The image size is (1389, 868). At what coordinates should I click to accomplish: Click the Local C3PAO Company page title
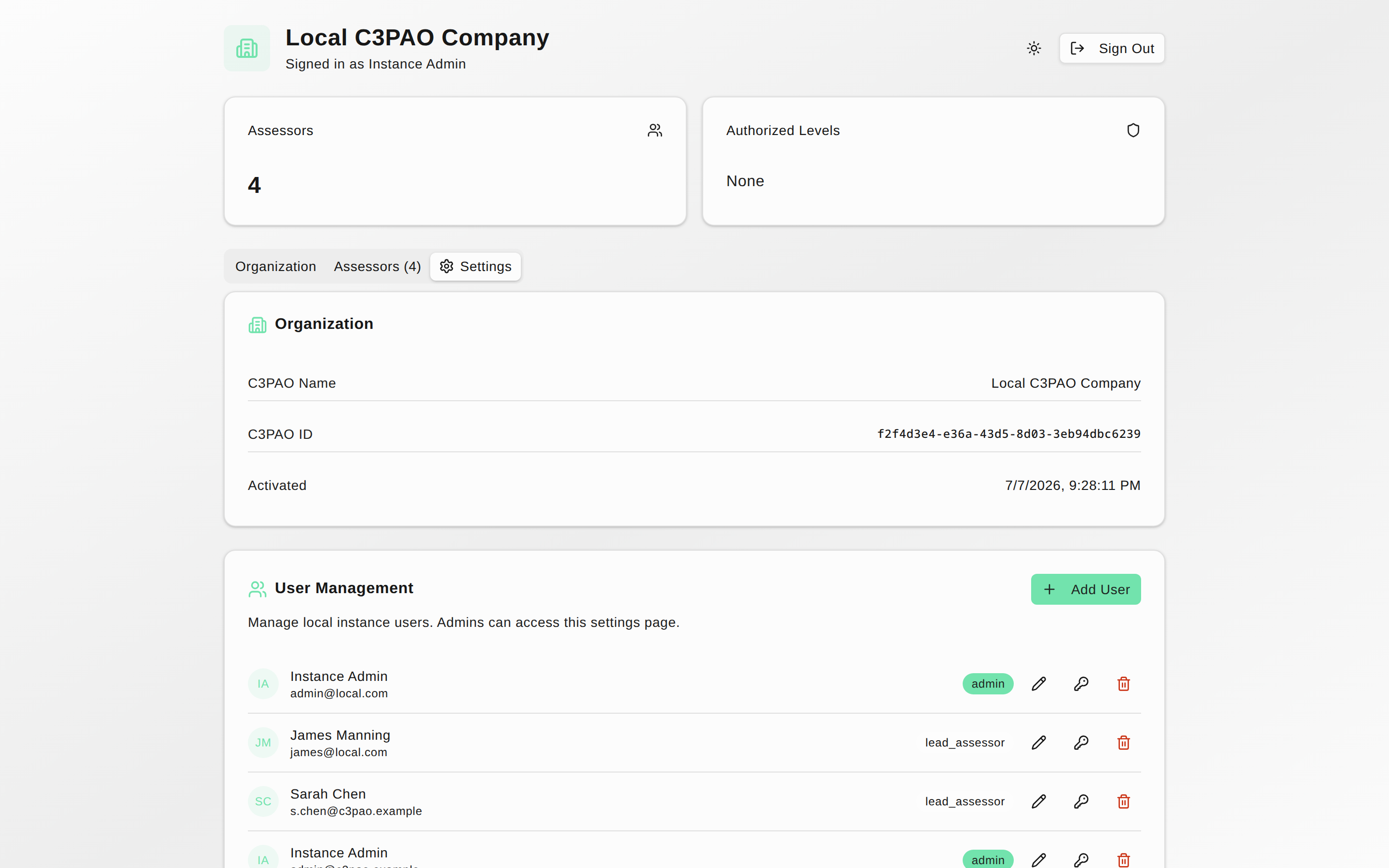417,37
